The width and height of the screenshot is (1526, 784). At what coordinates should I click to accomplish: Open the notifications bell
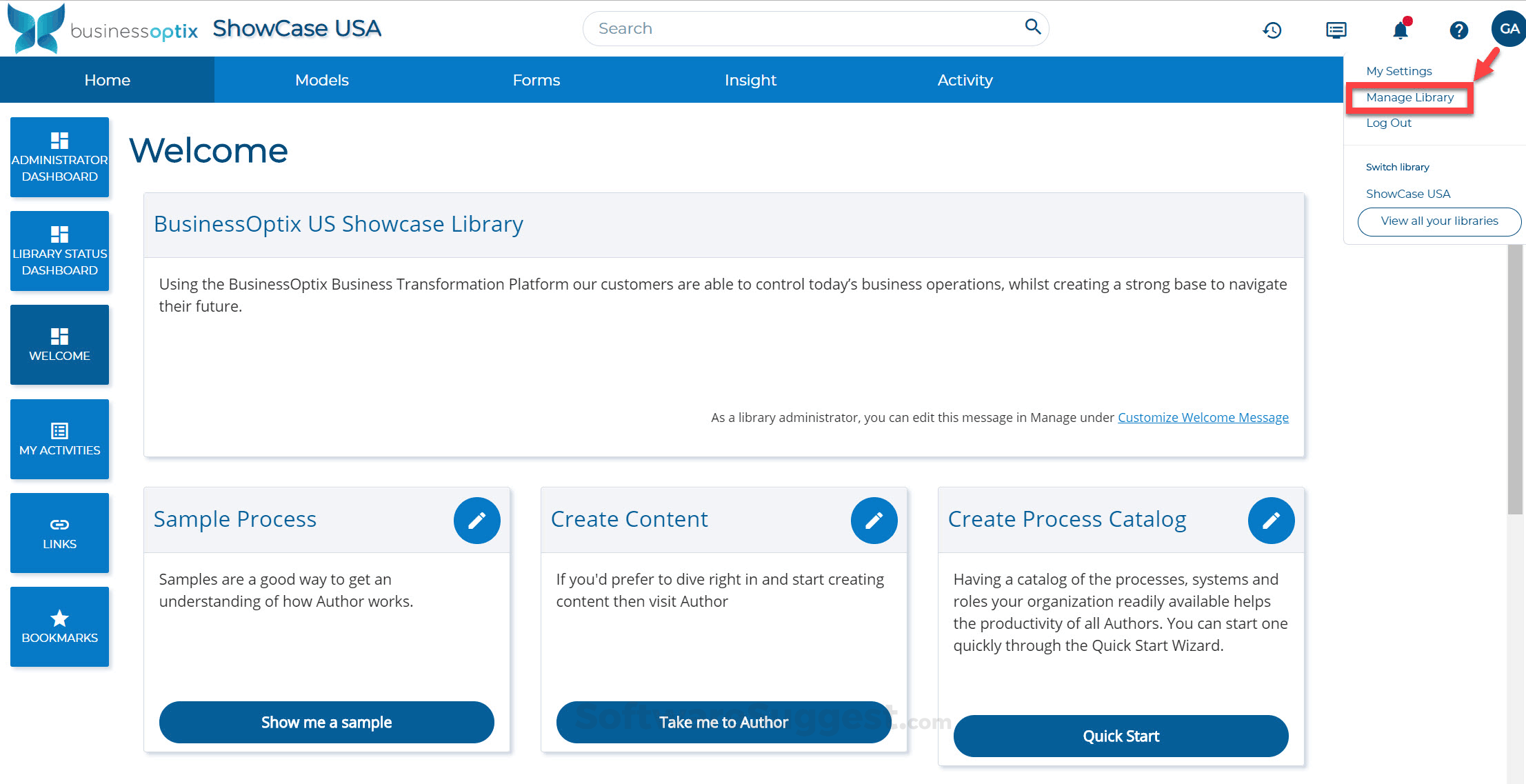[1400, 30]
